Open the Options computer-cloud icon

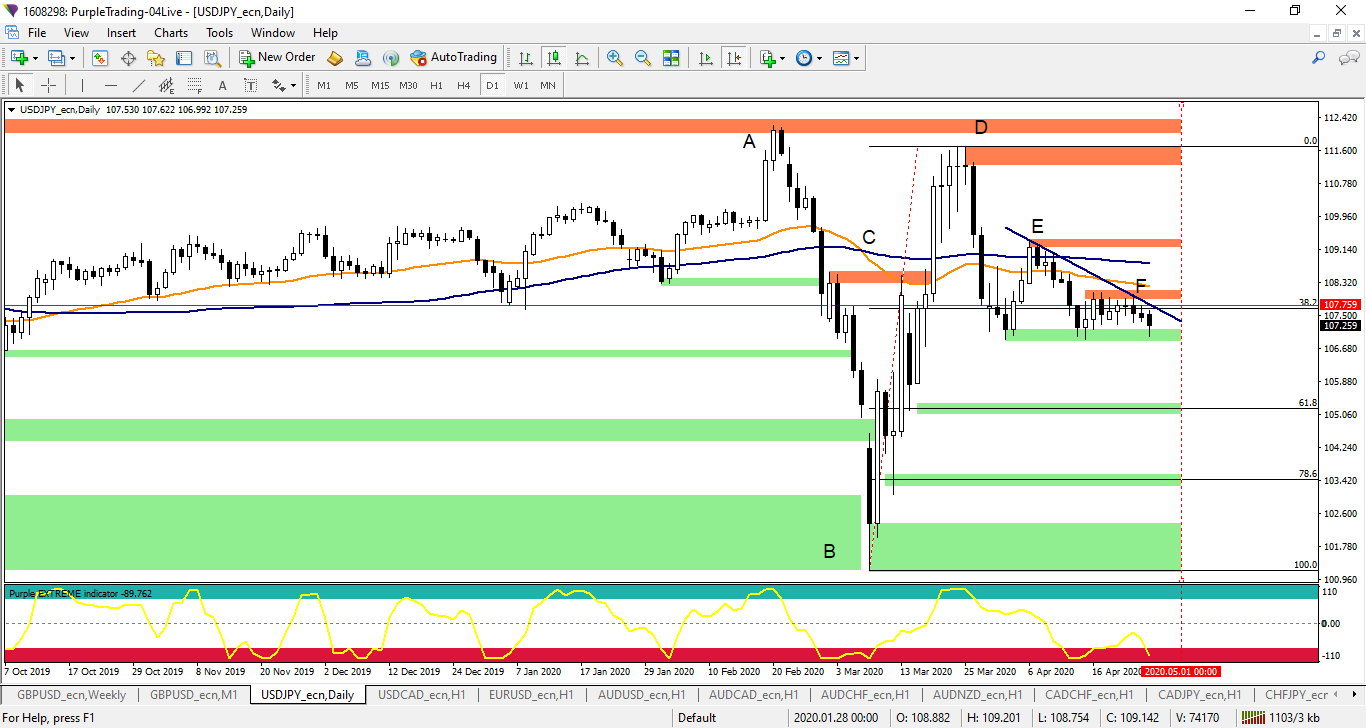363,58
